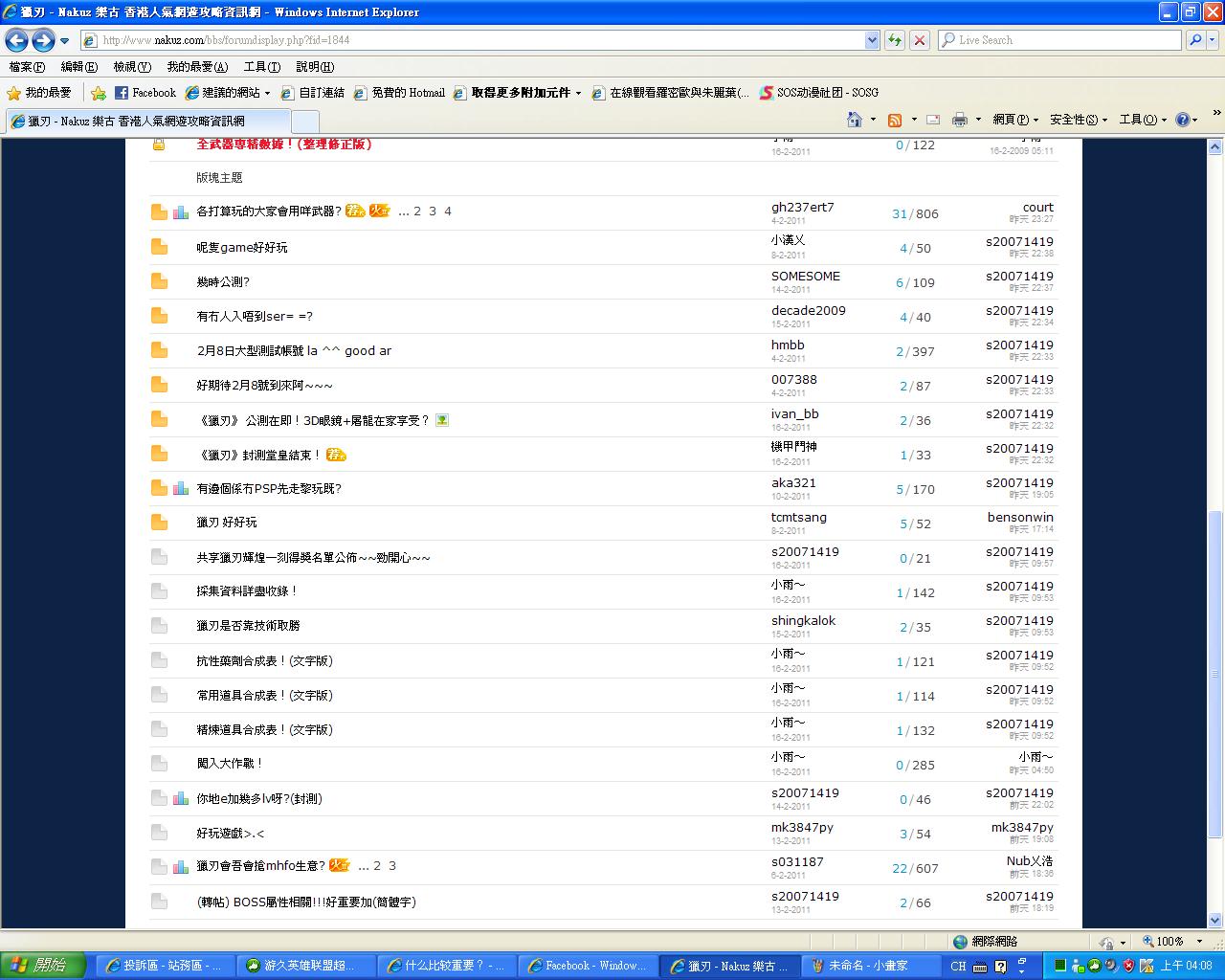The image size is (1225, 980).
Task: Open the 檔案(F) menu
Action: tap(27, 67)
